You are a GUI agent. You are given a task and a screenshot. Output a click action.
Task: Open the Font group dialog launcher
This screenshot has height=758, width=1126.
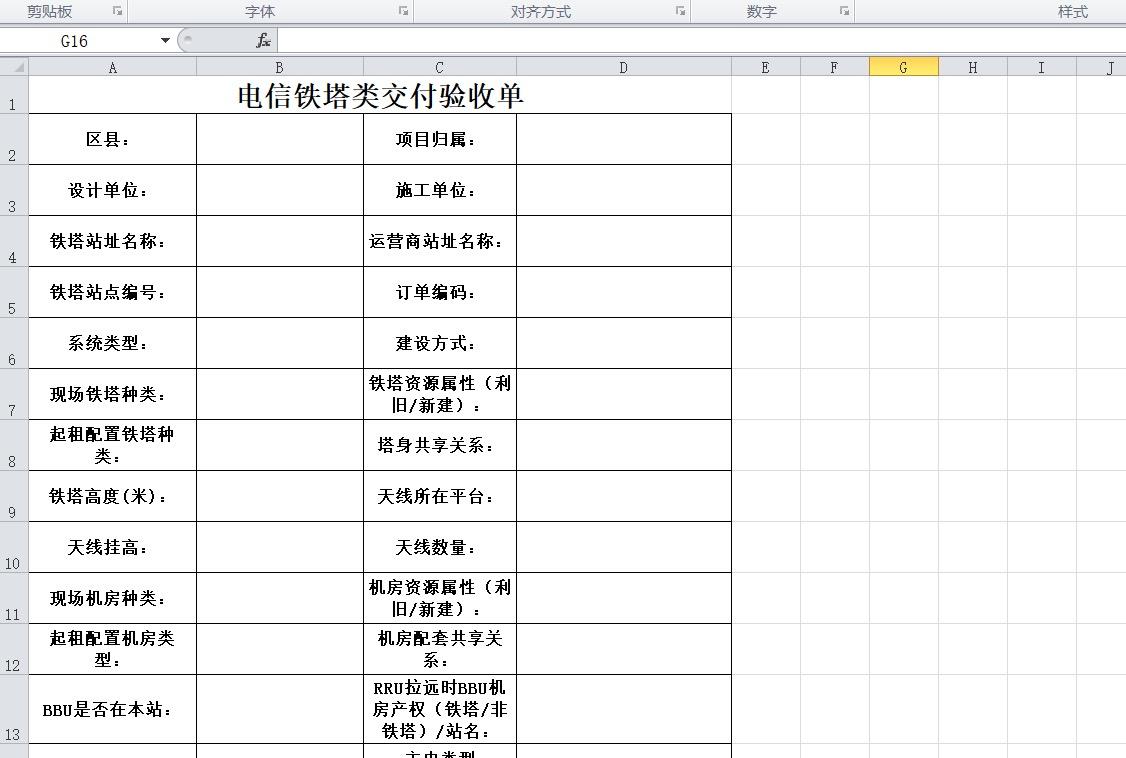(x=404, y=11)
